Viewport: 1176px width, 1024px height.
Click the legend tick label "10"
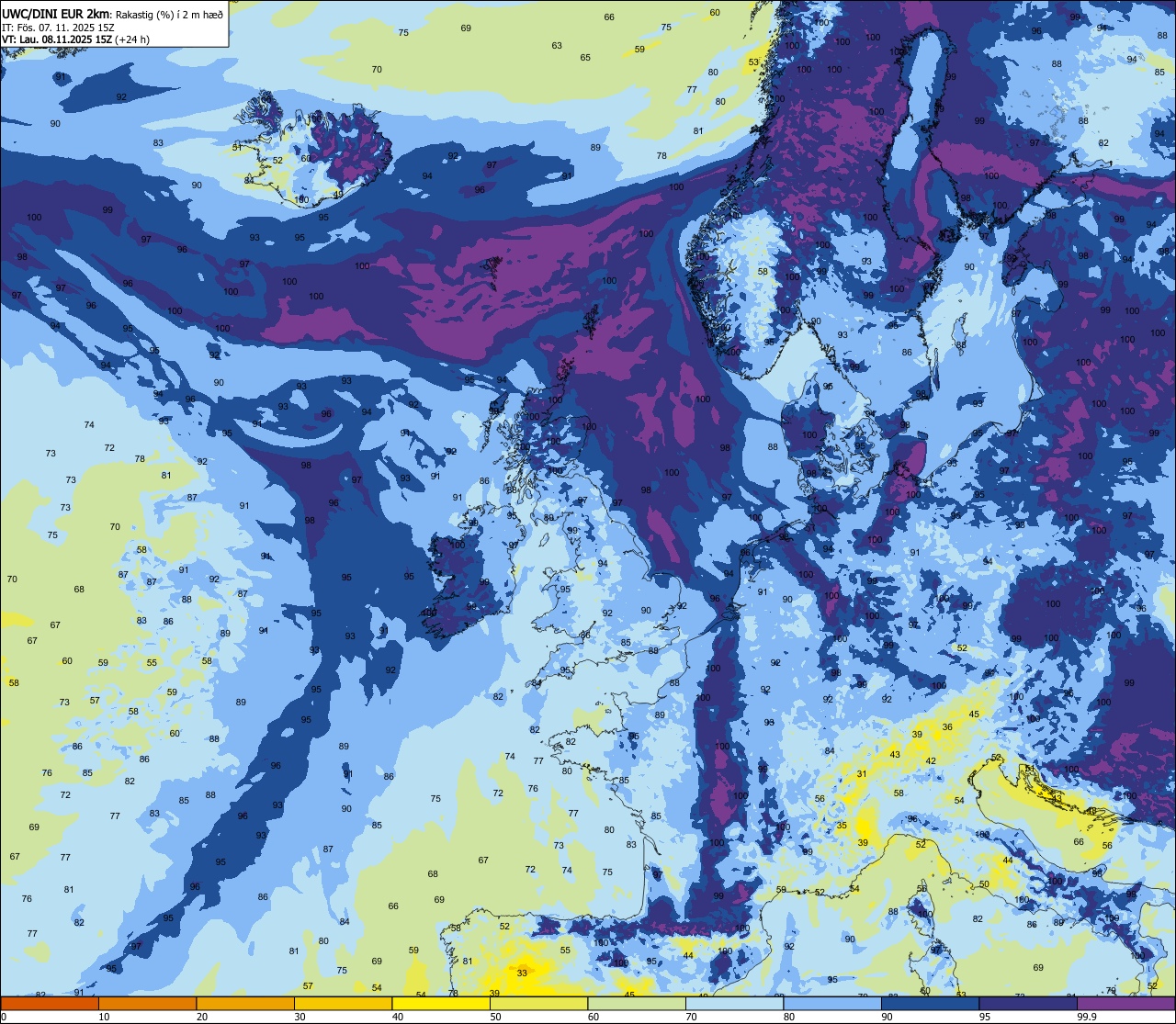[104, 1017]
